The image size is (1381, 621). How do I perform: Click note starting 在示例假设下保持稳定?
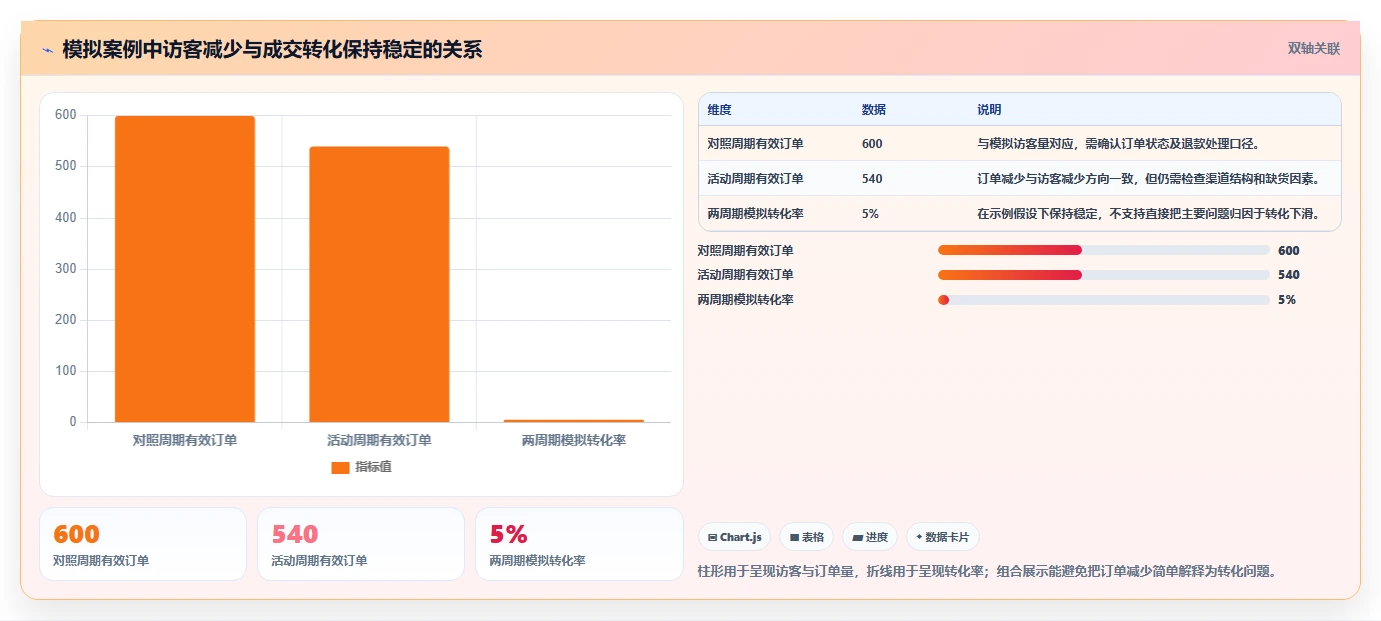point(1148,214)
